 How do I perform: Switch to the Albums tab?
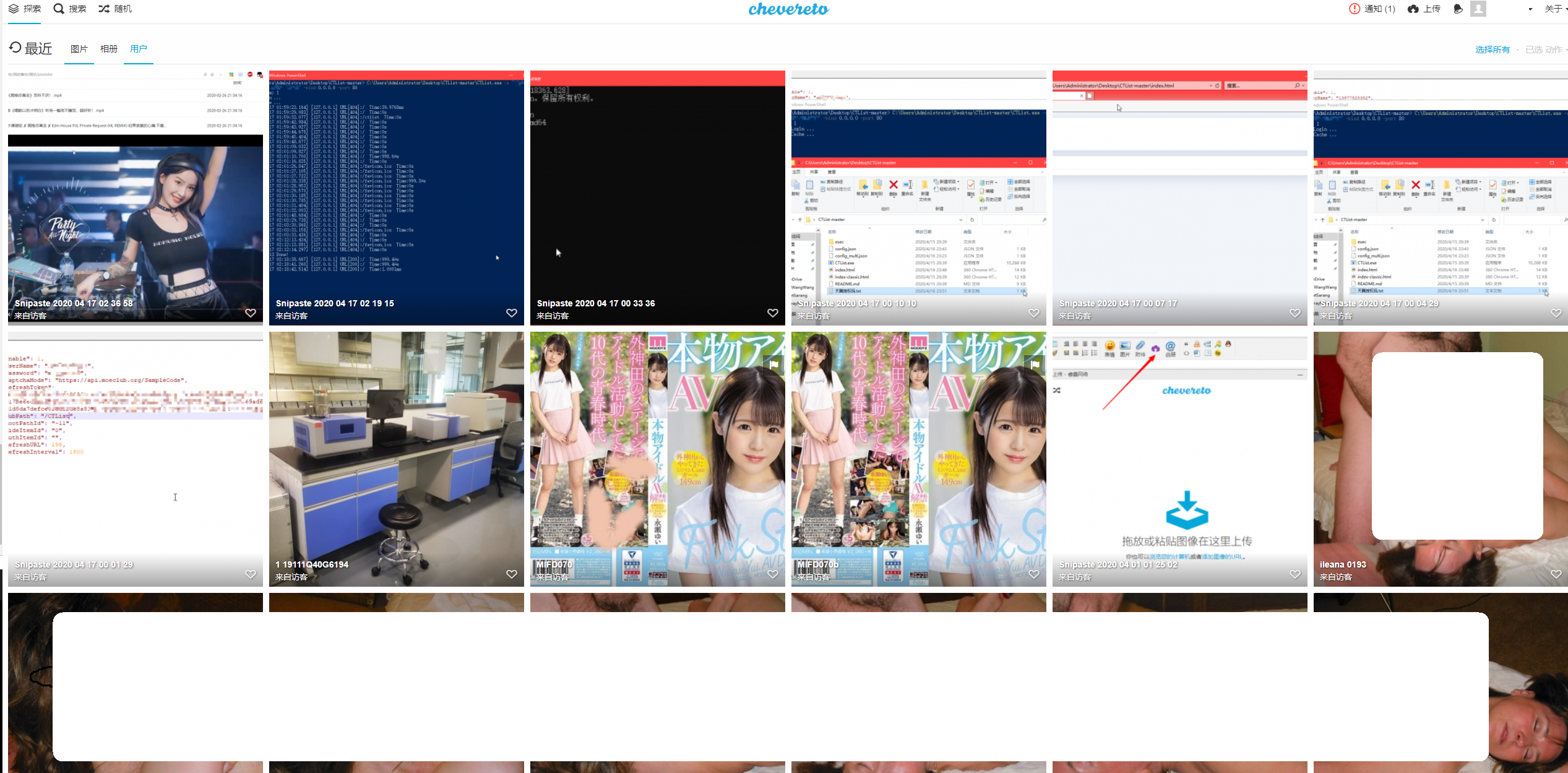(x=109, y=49)
